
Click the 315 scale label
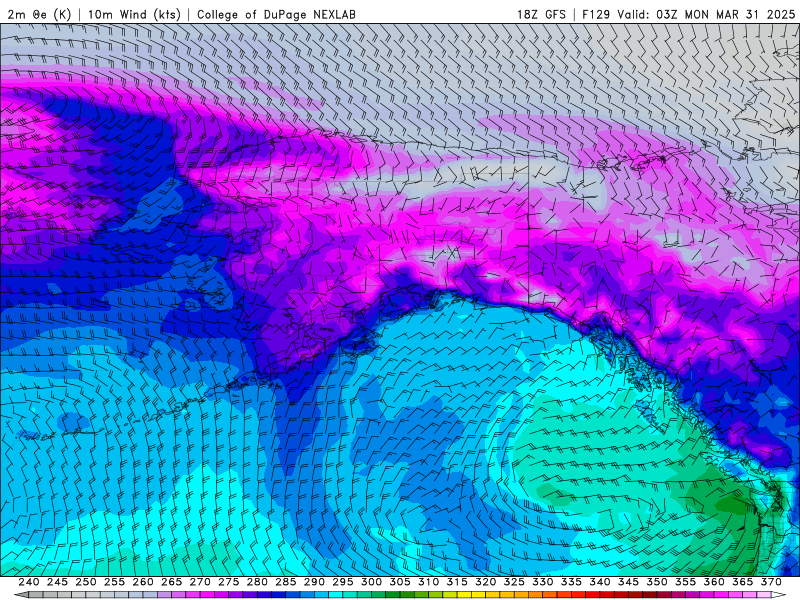[x=457, y=582]
